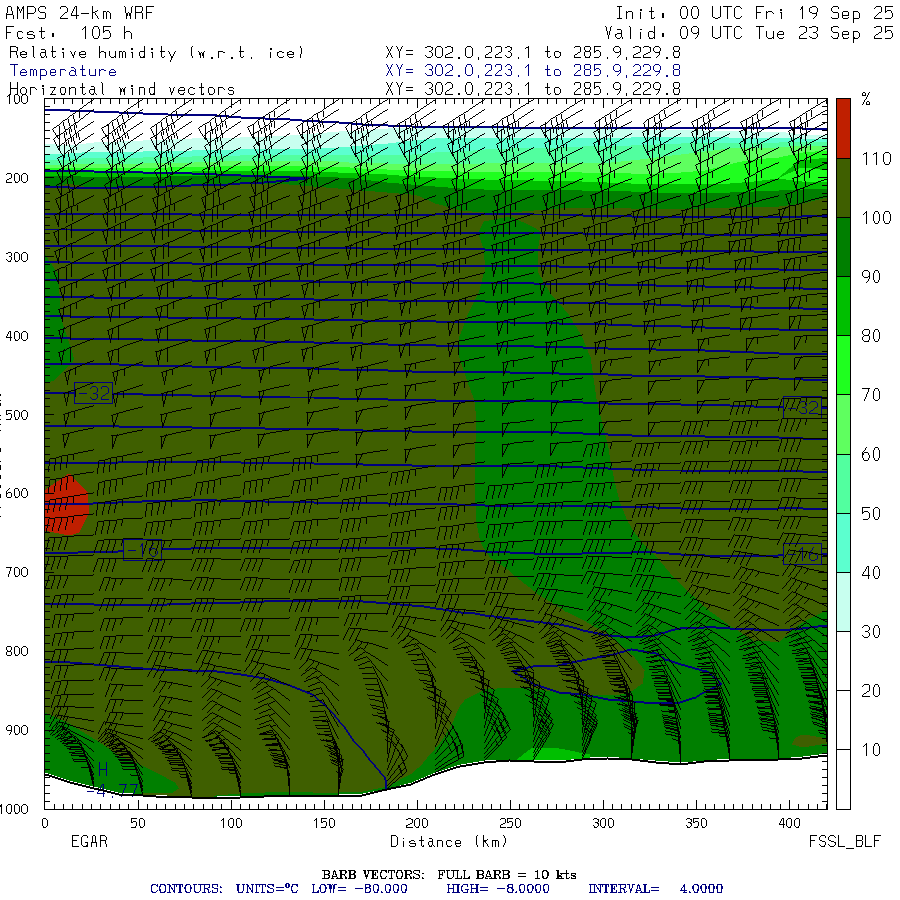Click the distance axis label '250'
Viewport: 900px width, 900px height.
(510, 824)
